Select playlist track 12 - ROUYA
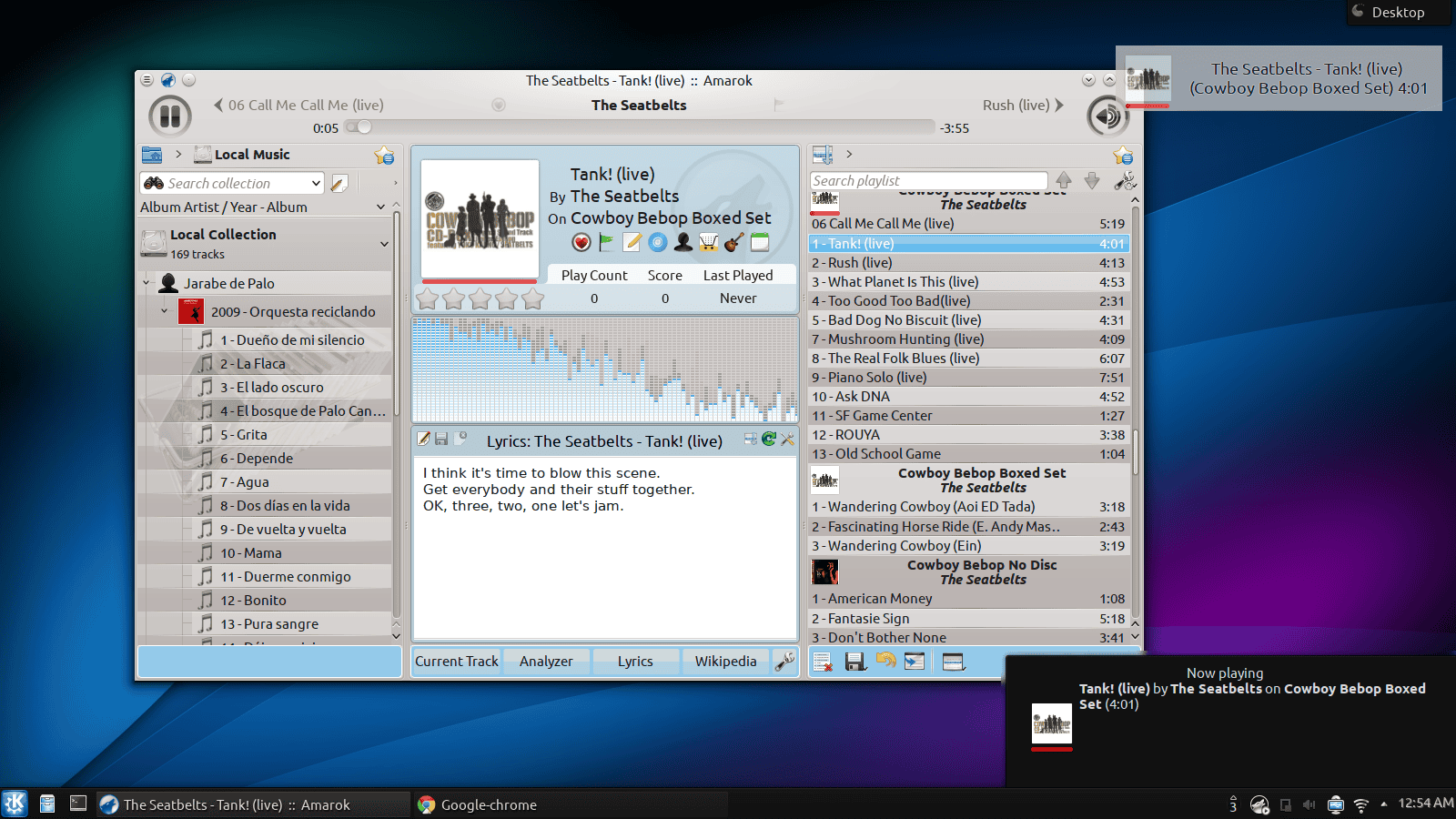This screenshot has width=1456, height=819. coord(968,434)
